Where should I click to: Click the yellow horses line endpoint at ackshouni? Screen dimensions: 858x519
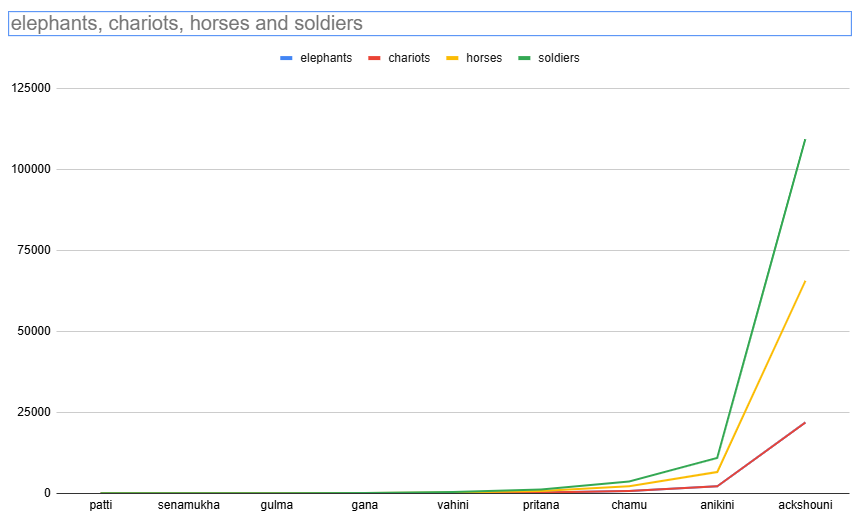click(805, 281)
